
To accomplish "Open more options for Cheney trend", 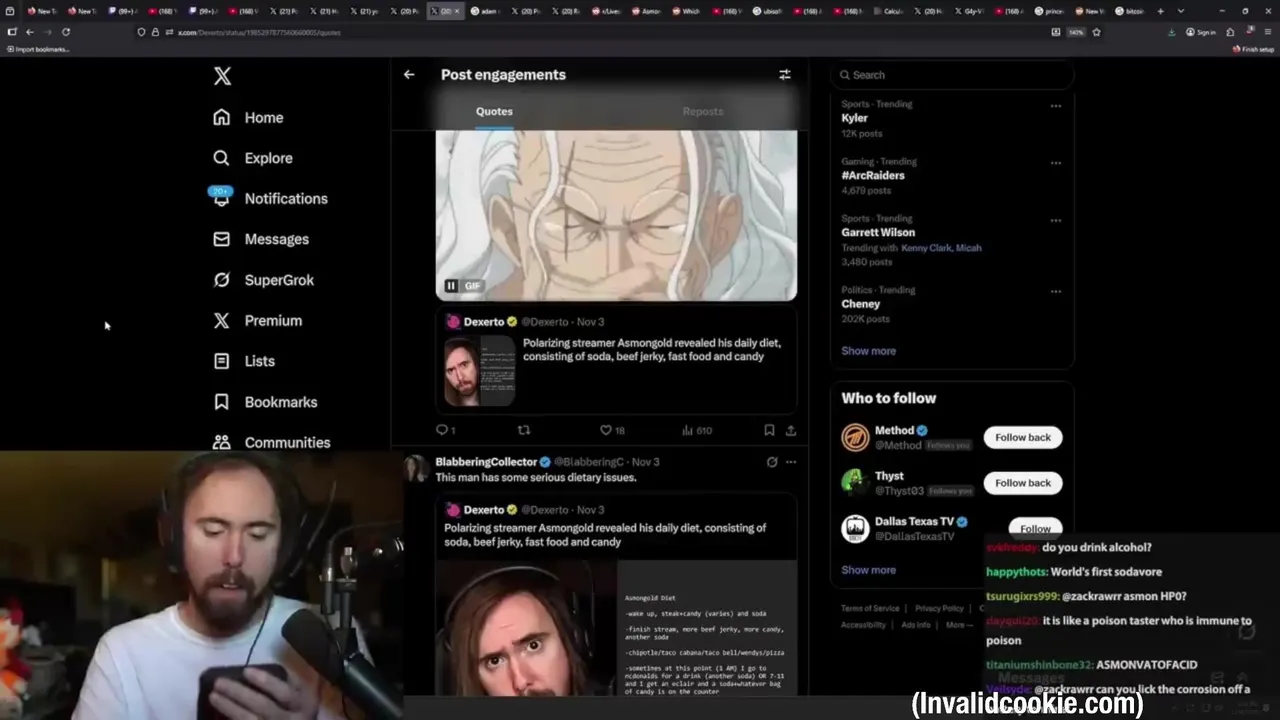I will pyautogui.click(x=1056, y=292).
